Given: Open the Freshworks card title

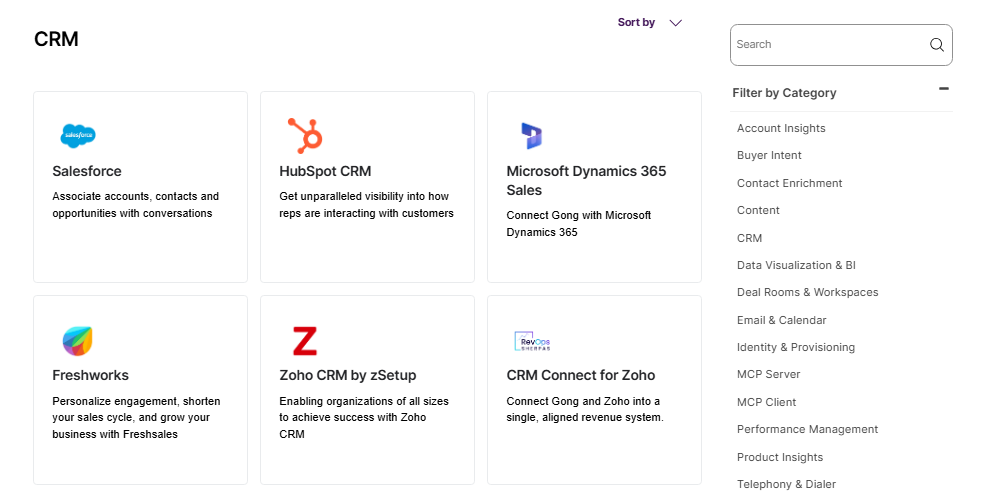Looking at the screenshot, I should (x=91, y=375).
